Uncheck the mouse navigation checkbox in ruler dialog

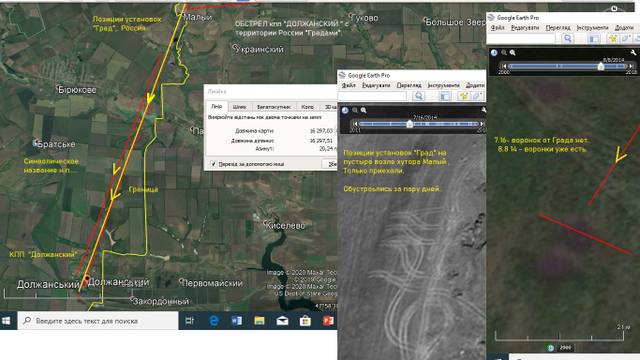tap(213, 164)
